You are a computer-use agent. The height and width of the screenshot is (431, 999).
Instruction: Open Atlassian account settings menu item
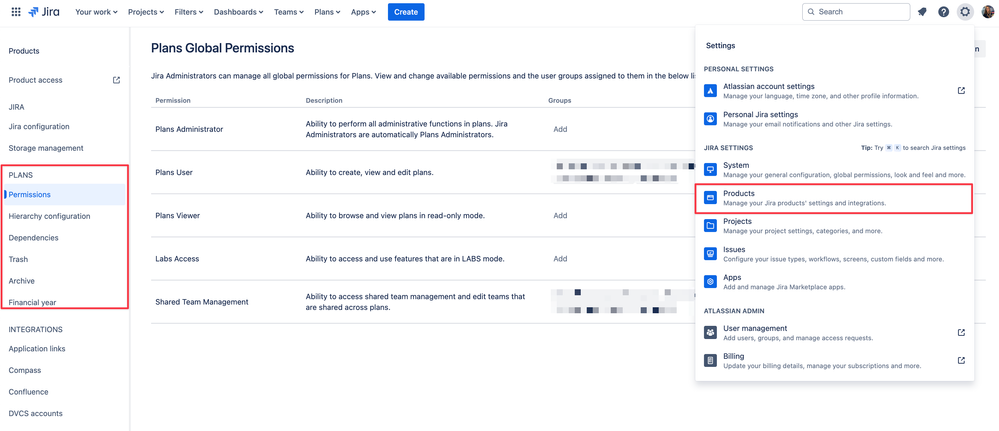[835, 91]
